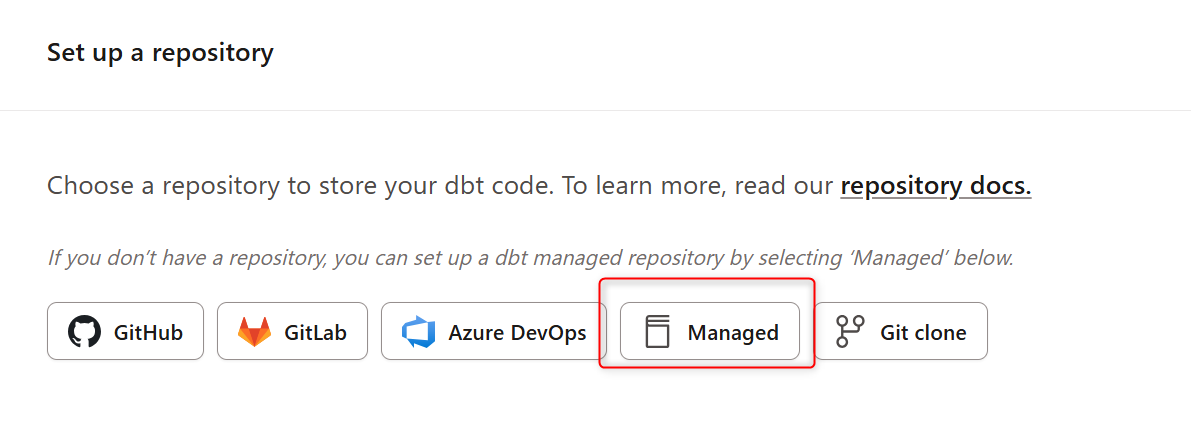
Task: Click the Managed repository book icon
Action: click(657, 332)
